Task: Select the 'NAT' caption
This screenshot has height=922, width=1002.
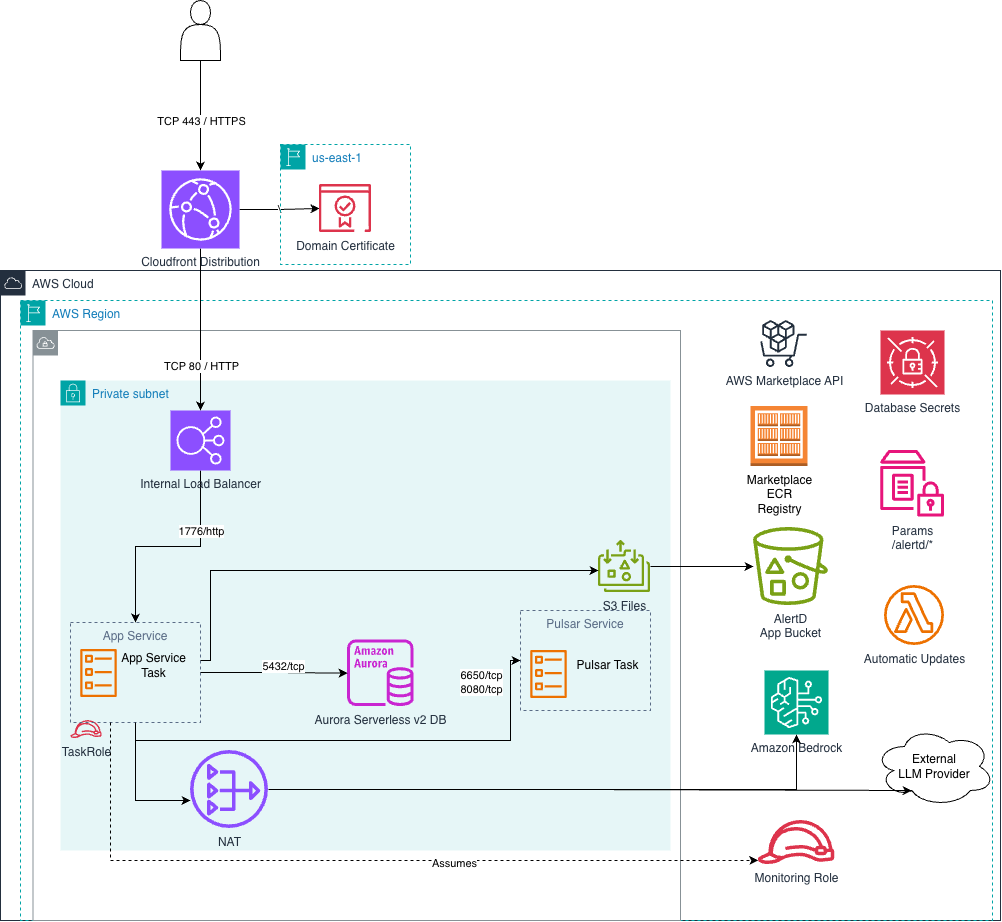Action: [229, 841]
